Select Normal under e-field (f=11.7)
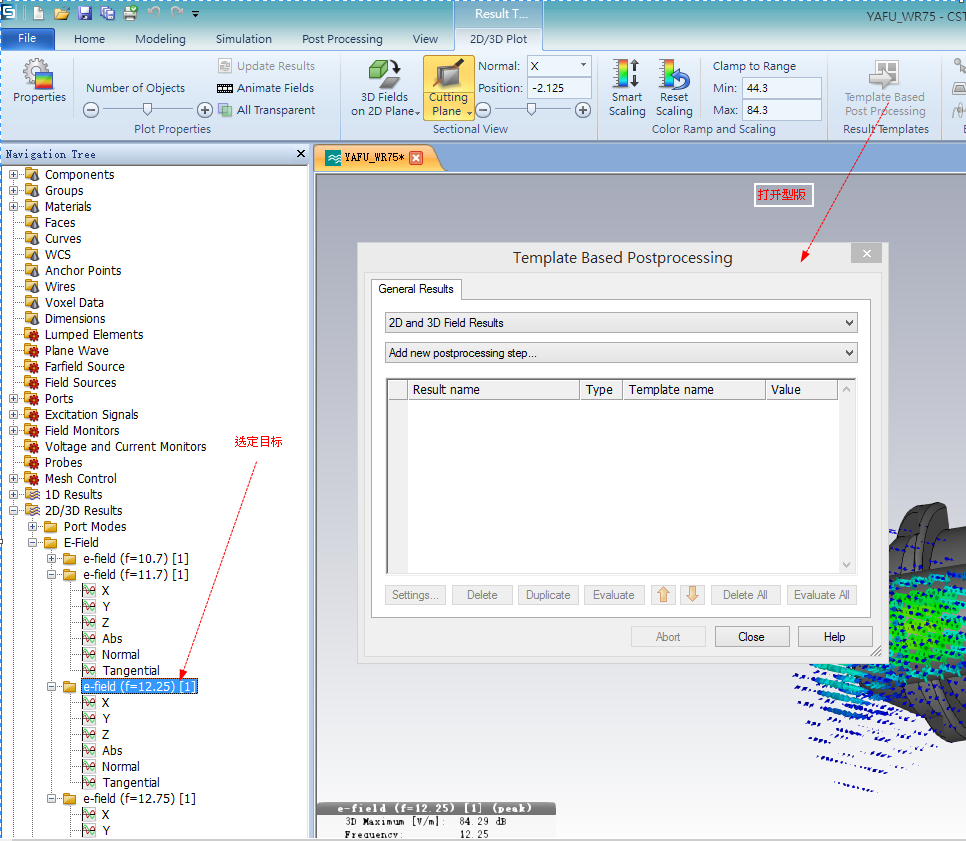966x841 pixels. point(121,654)
